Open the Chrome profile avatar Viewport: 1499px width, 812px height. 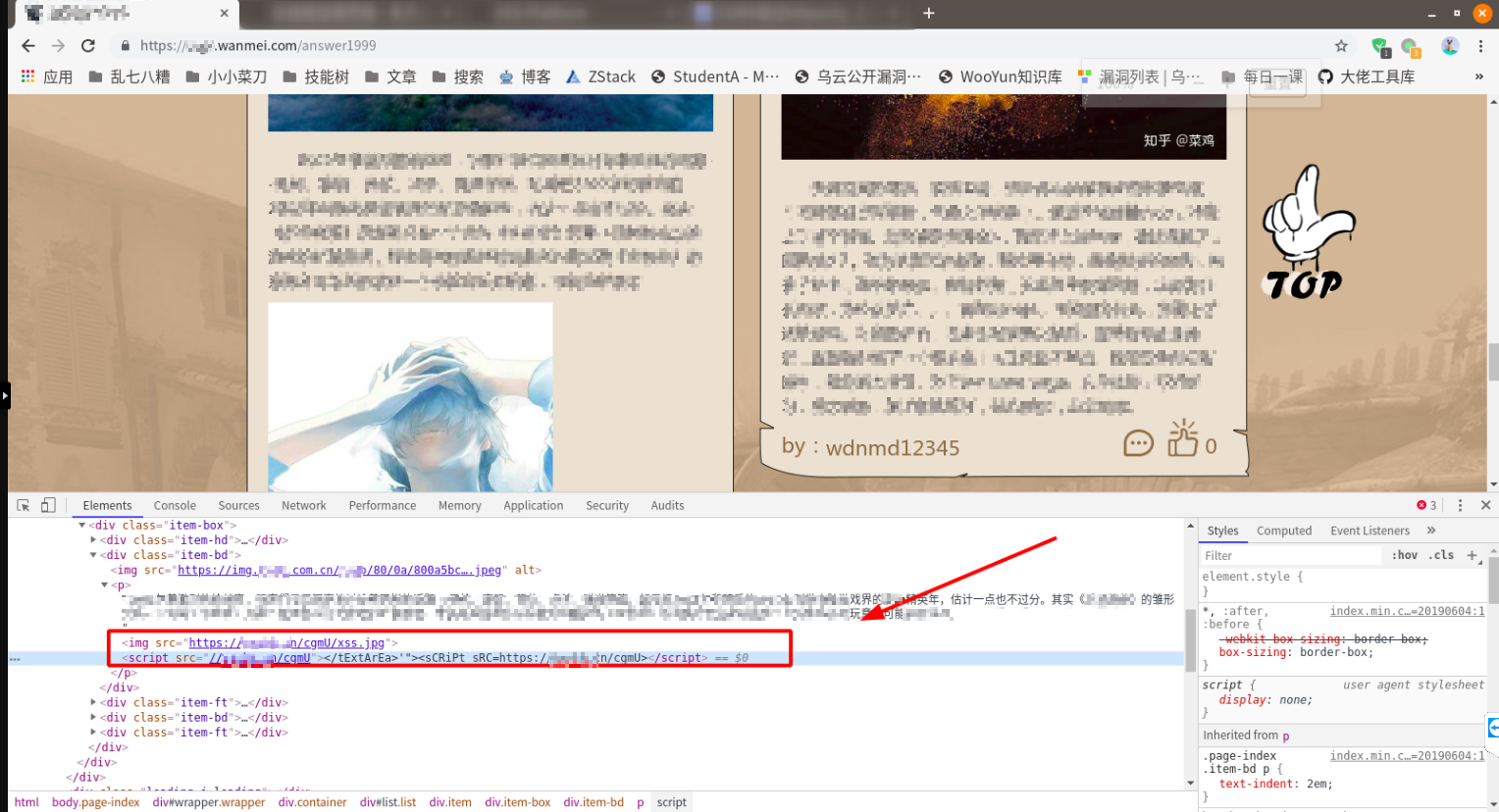coord(1450,46)
